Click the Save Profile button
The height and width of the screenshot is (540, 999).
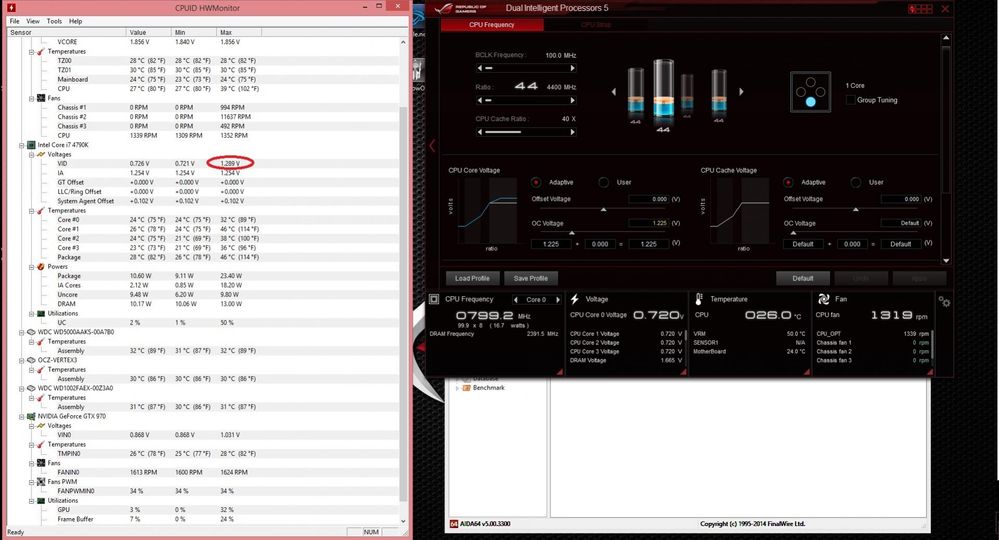(531, 278)
